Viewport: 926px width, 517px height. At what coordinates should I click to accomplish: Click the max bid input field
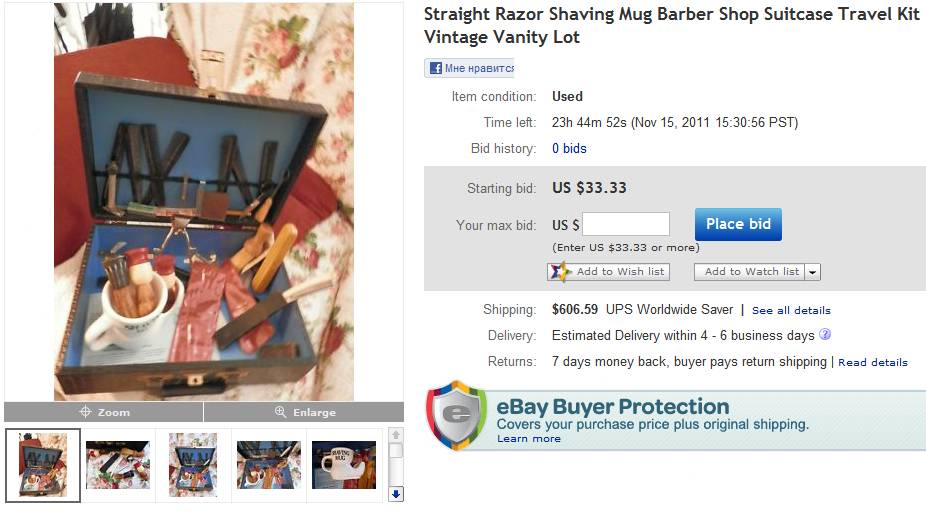[x=626, y=225]
